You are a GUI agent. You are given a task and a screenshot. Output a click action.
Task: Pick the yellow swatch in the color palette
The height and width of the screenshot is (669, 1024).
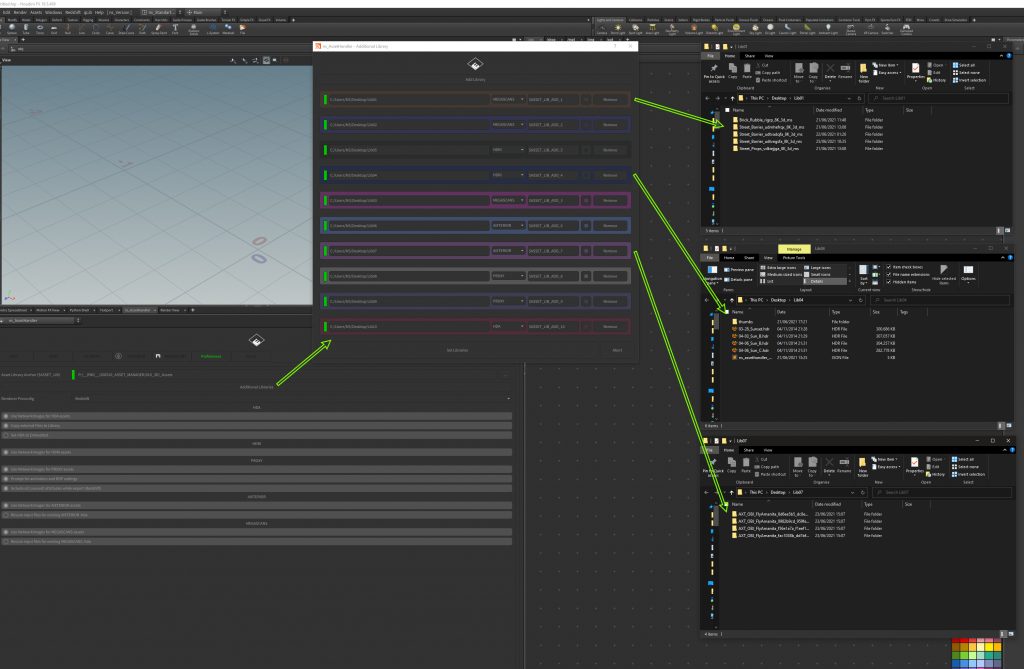coord(991,647)
